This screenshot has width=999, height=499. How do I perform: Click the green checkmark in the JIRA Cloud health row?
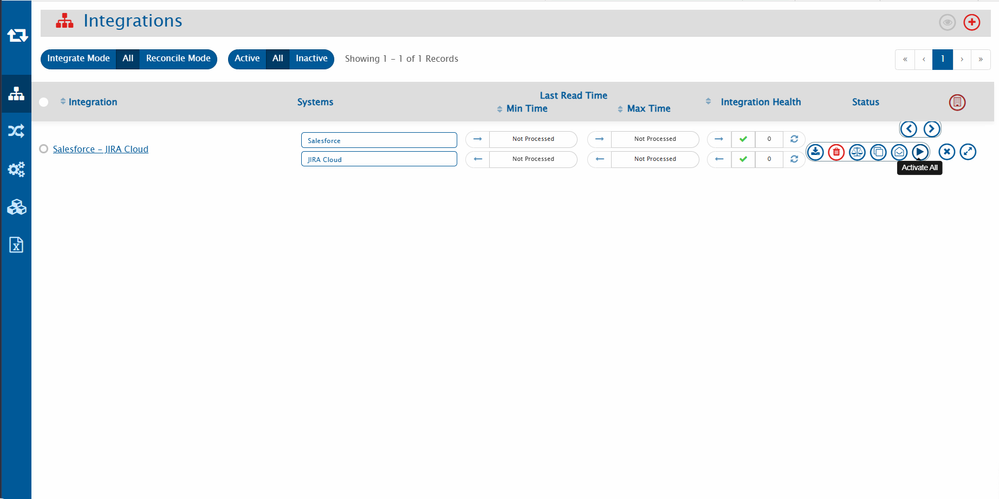[x=743, y=159]
